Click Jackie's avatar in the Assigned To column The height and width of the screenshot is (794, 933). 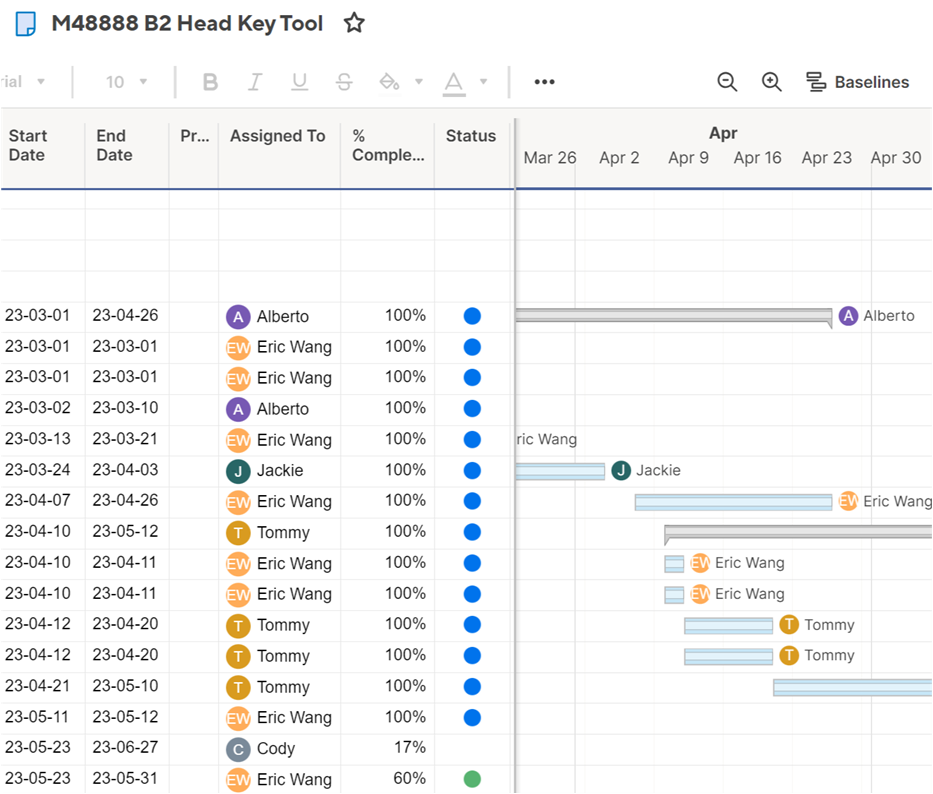238,471
